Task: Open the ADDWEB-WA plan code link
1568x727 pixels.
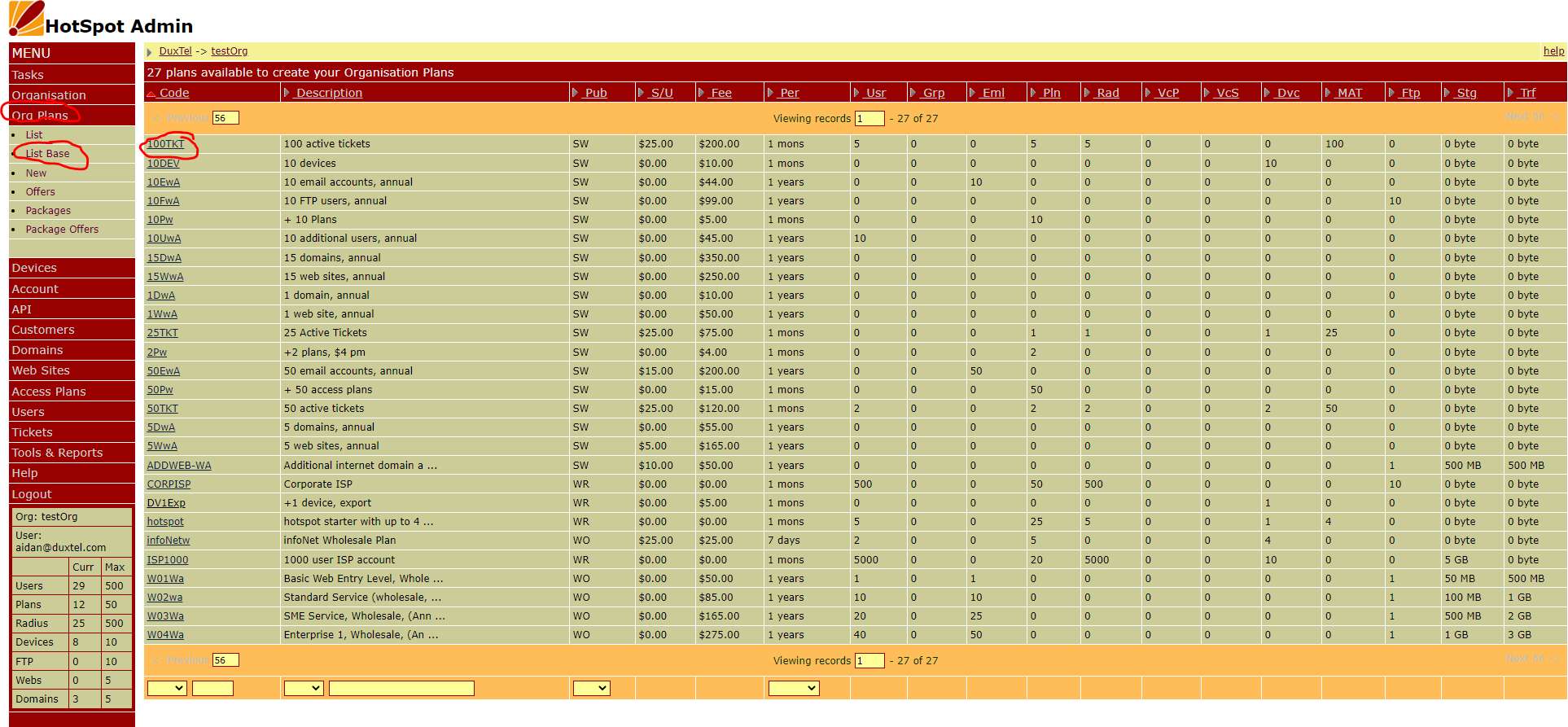Action: (179, 466)
